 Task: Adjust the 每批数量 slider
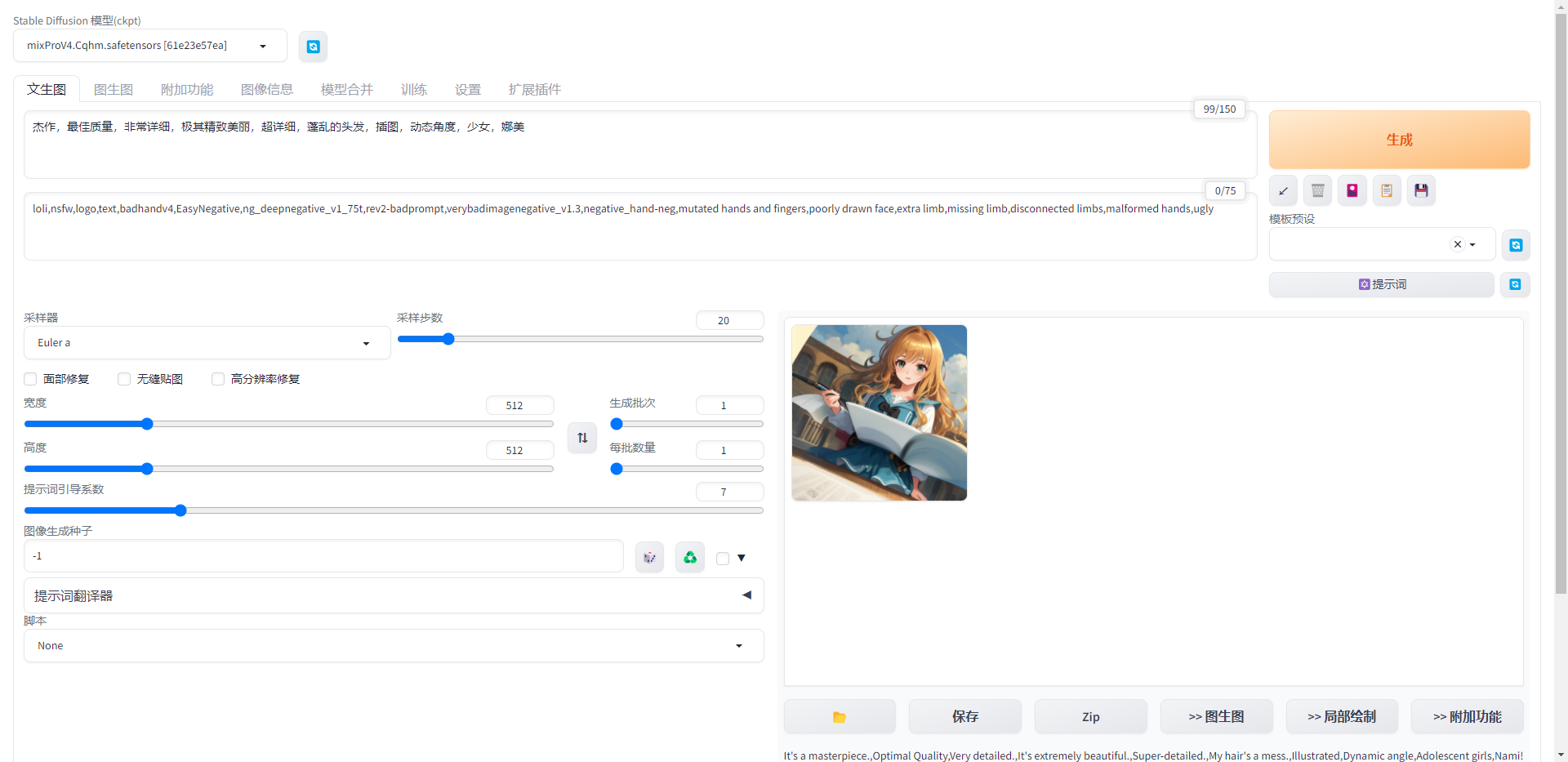pos(687,469)
